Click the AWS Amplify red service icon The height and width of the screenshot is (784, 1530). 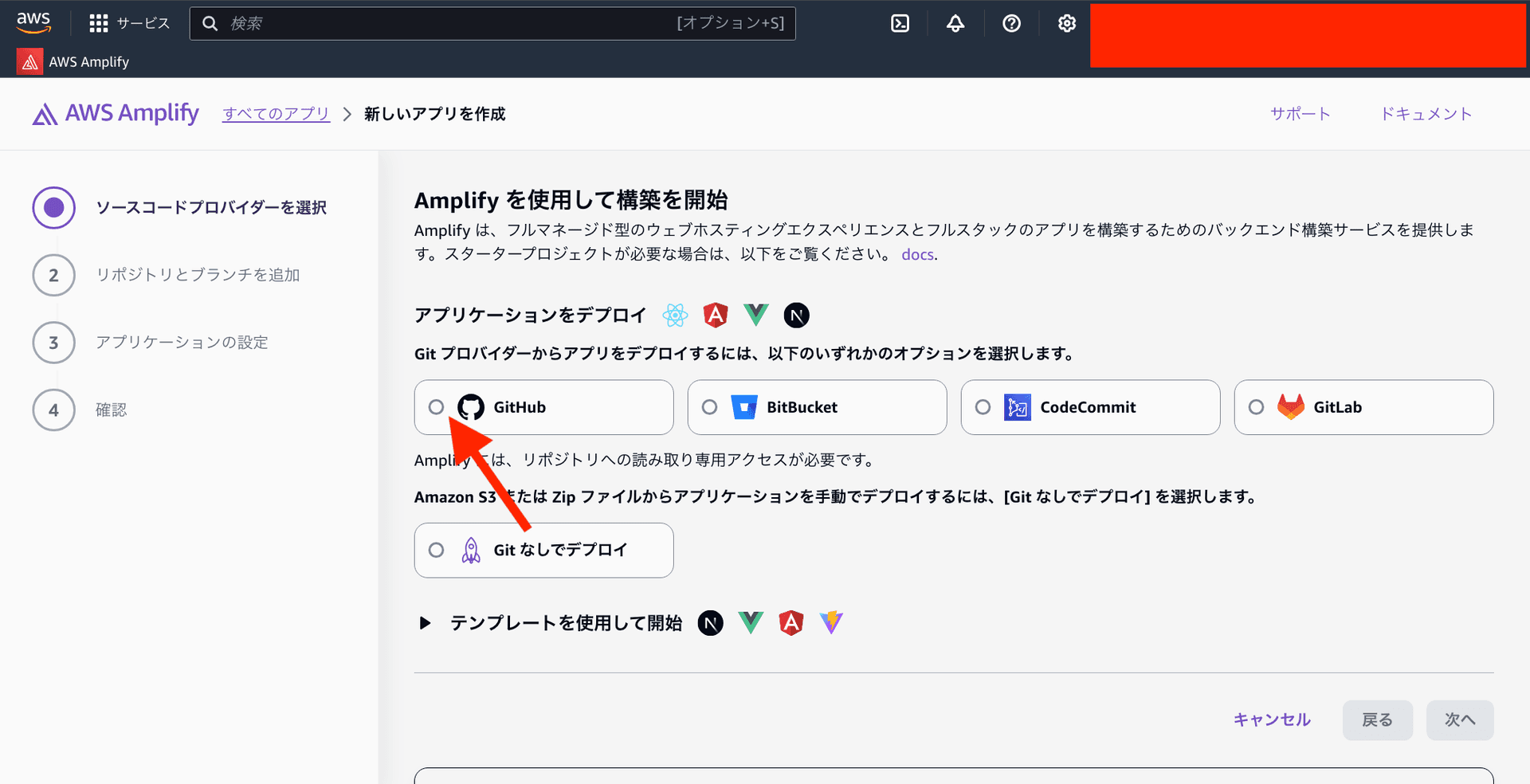(x=29, y=62)
